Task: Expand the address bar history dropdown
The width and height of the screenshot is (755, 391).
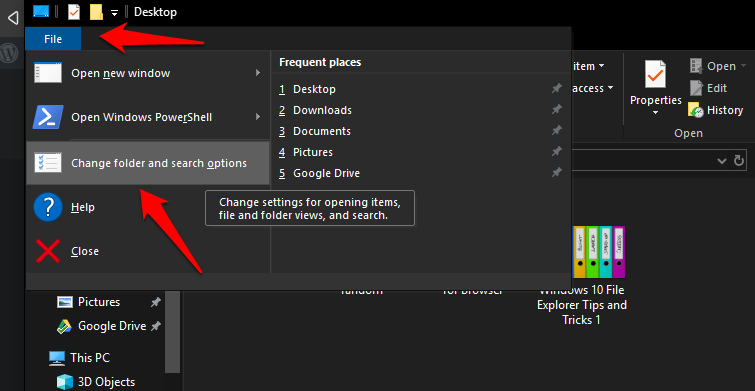Action: click(x=721, y=161)
